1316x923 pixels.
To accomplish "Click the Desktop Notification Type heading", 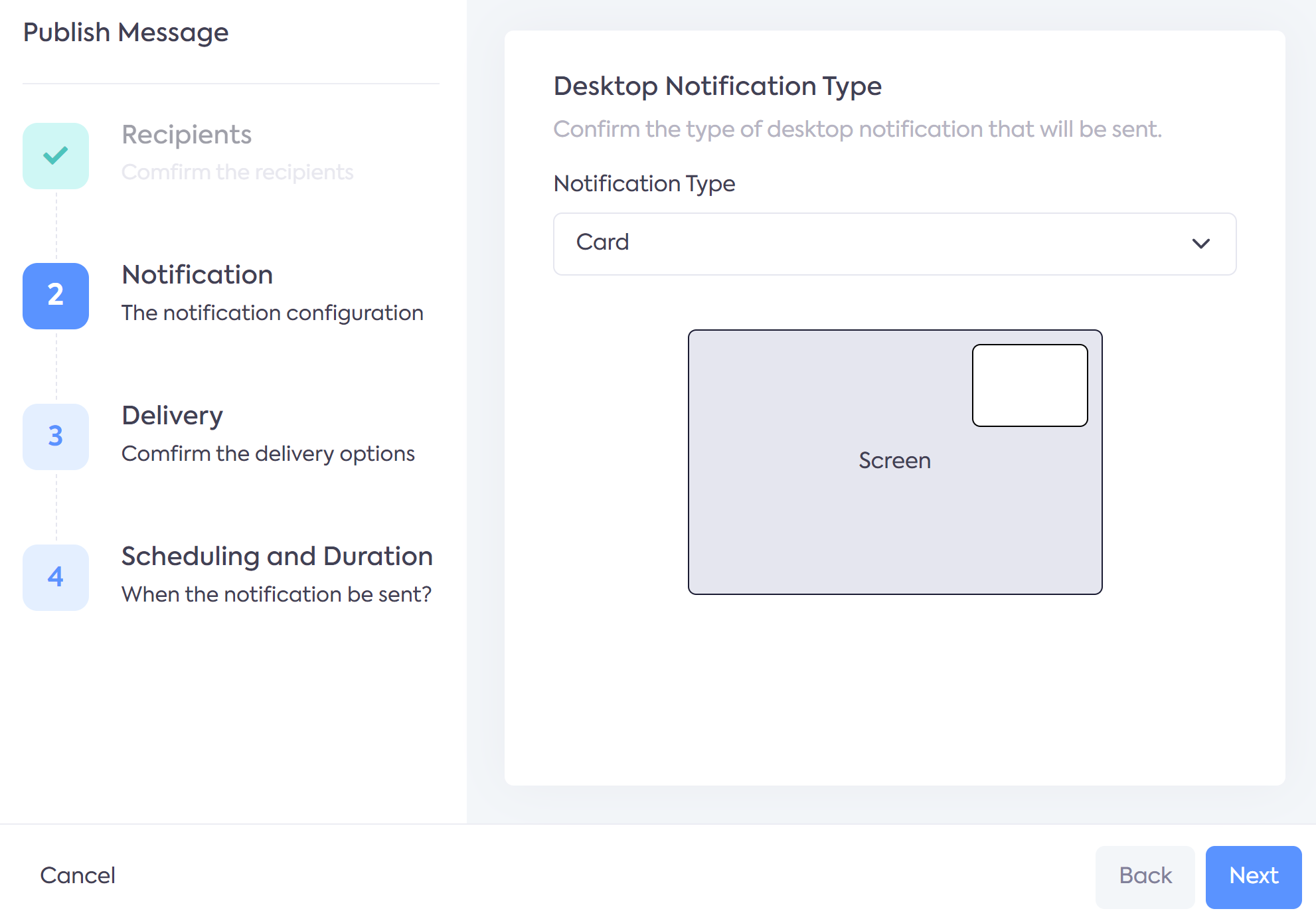I will 717,86.
